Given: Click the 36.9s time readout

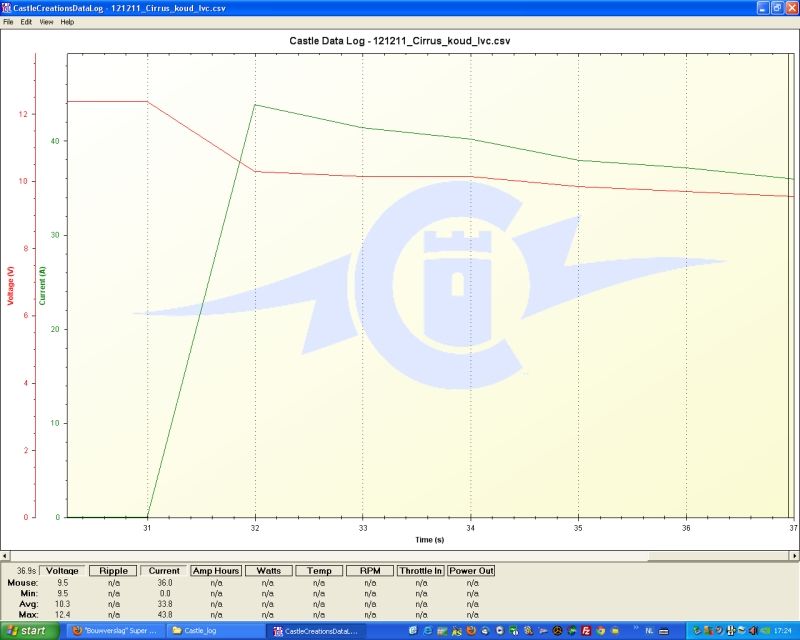Looking at the screenshot, I should [27, 571].
